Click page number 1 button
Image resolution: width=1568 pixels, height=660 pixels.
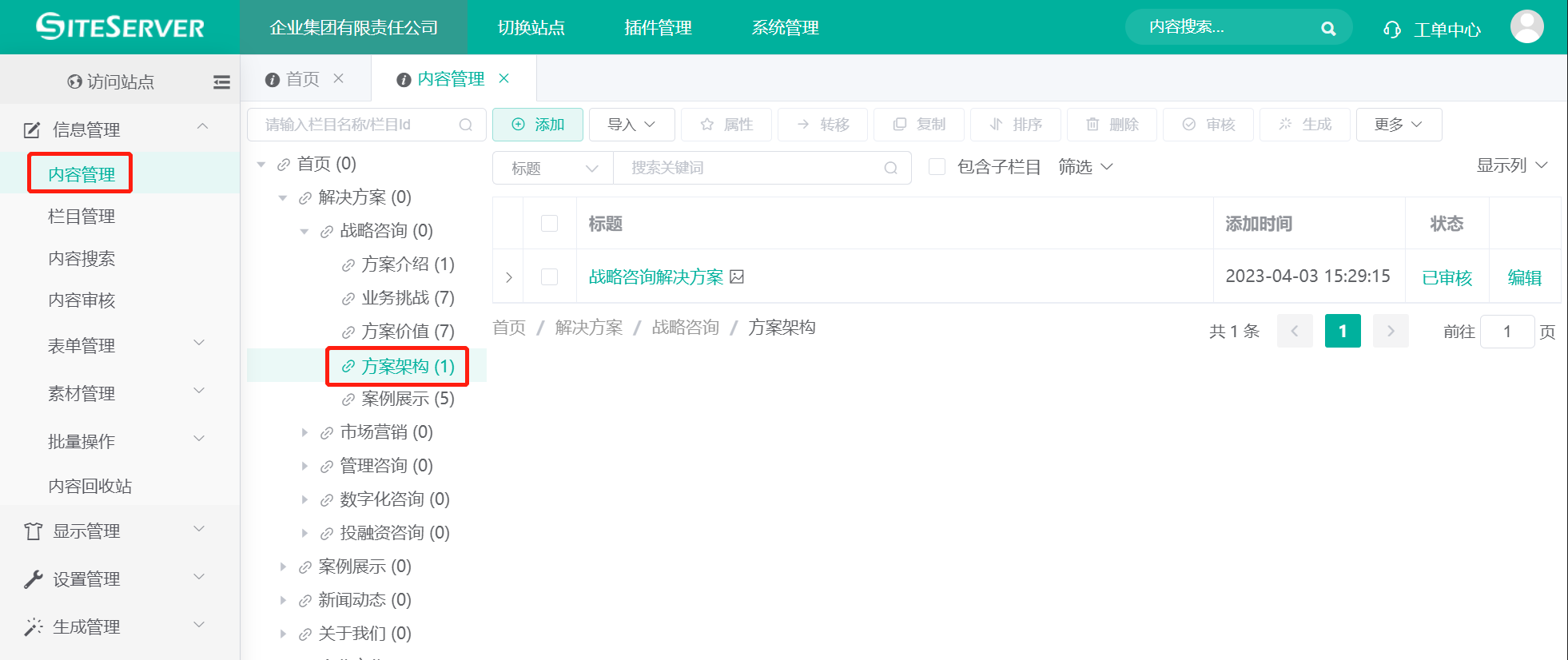tap(1343, 331)
